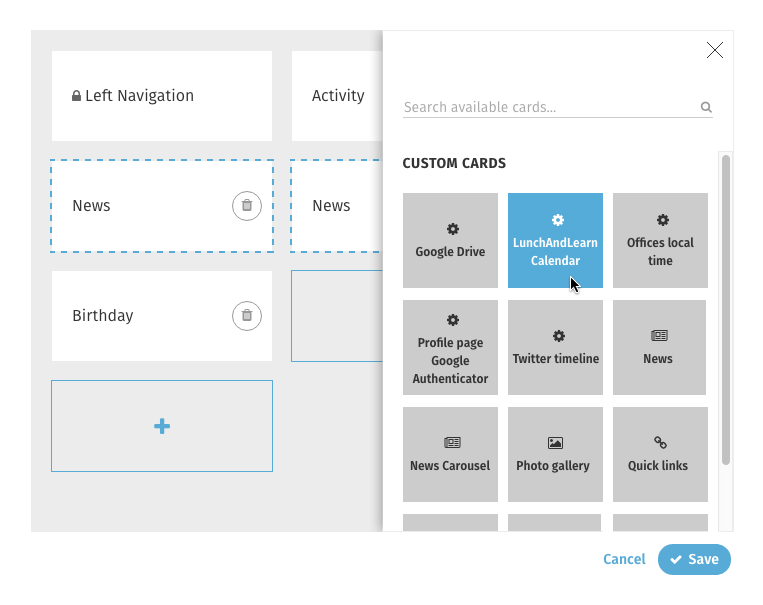This screenshot has height=605, width=763.
Task: Pick the Photo gallery card
Action: point(555,455)
